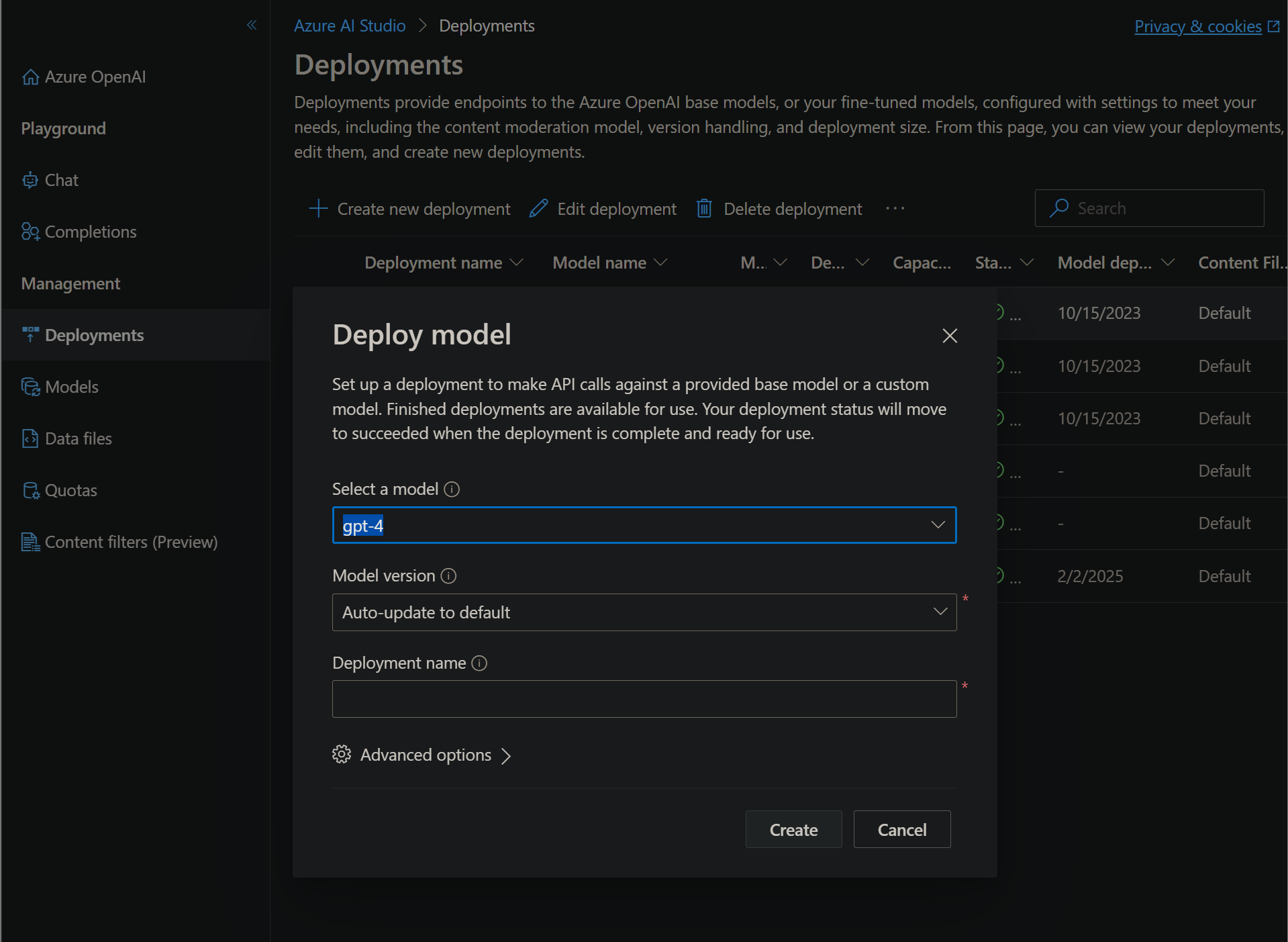Click info icon next to Model version
The image size is (1288, 942).
(448, 576)
